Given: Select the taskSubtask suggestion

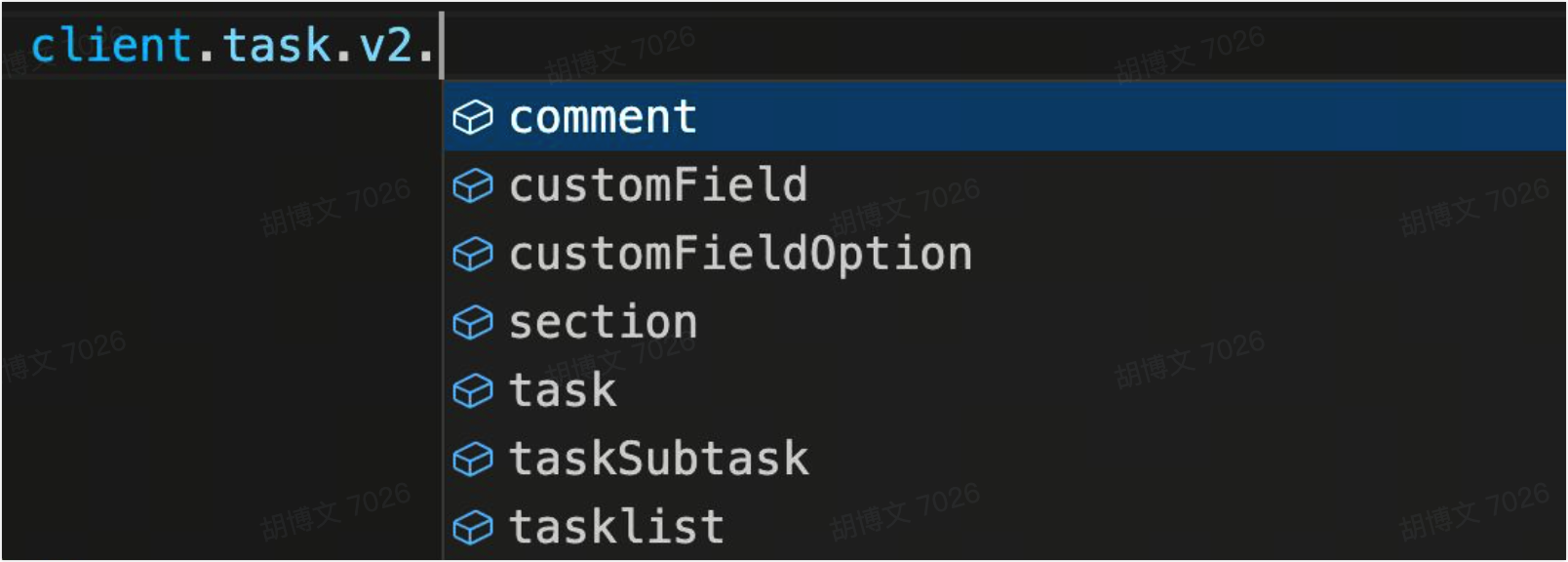Looking at the screenshot, I should pyautogui.click(x=658, y=459).
